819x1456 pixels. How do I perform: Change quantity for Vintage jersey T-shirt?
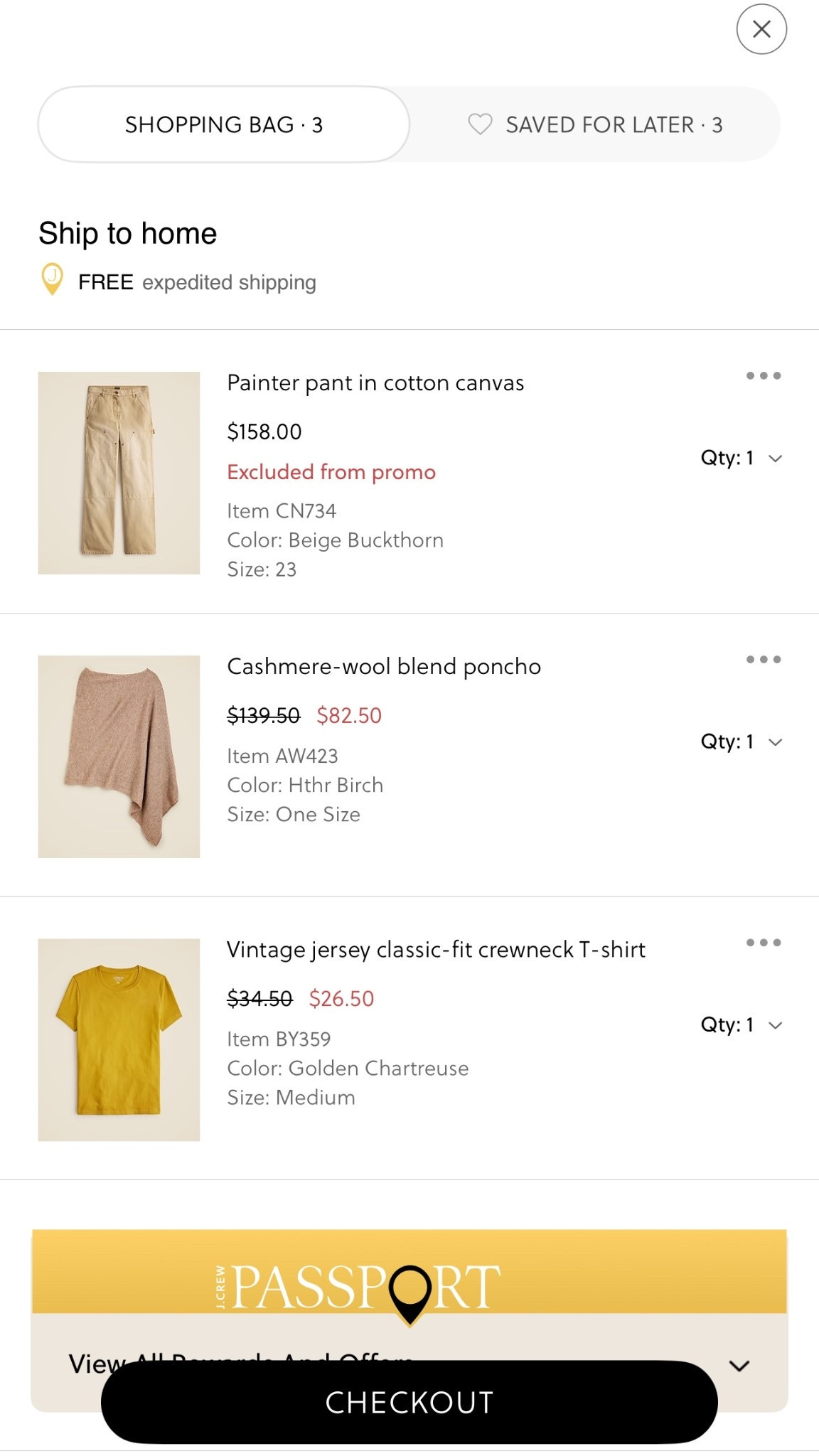741,1024
